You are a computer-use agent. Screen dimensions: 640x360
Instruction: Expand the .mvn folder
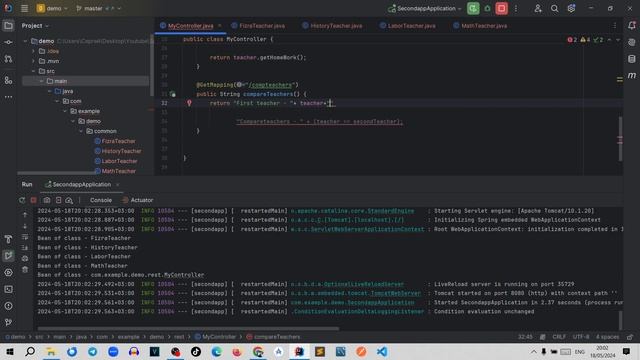tap(33, 61)
